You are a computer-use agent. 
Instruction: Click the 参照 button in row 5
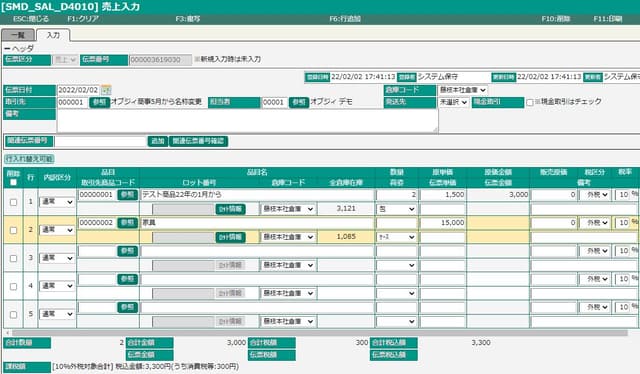click(x=127, y=307)
